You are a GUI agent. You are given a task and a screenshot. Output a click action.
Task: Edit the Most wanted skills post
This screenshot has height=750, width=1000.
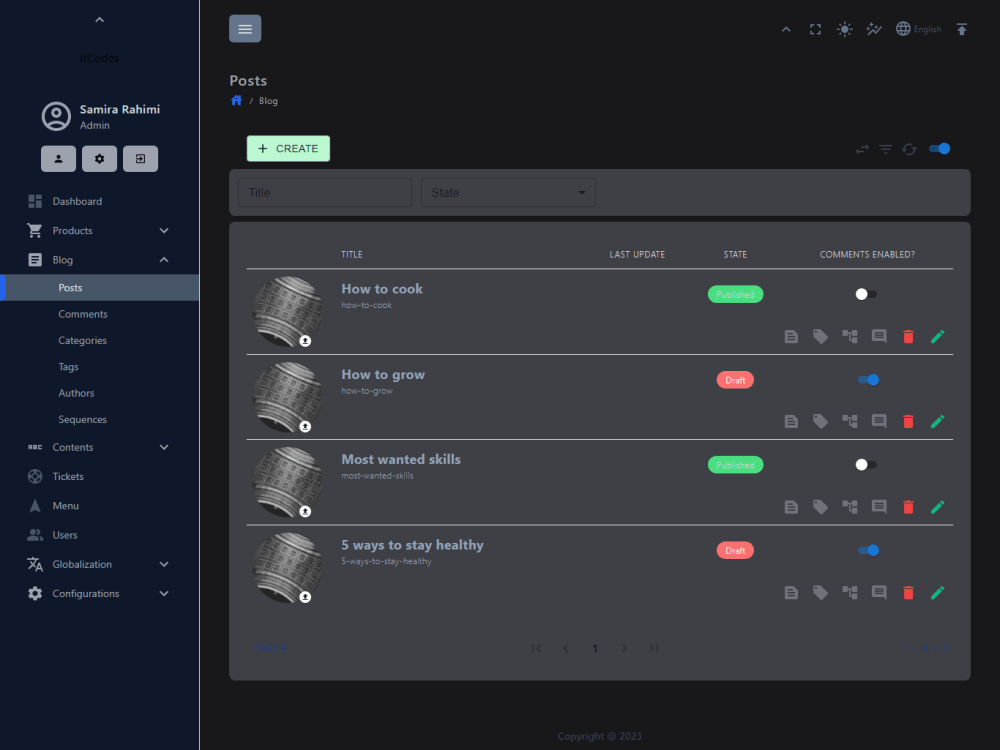point(937,507)
